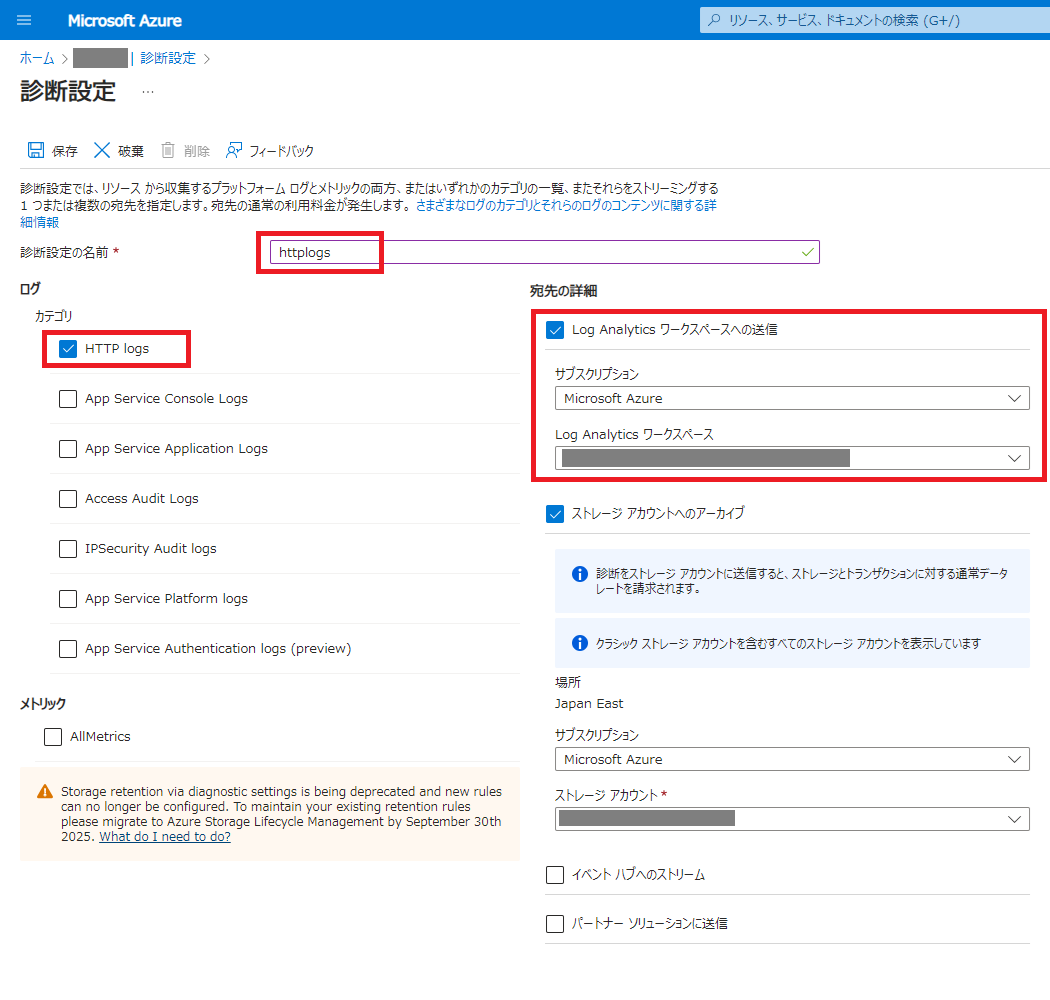
Task: Click the 宛先の詳細 heading
Action: coord(563,291)
